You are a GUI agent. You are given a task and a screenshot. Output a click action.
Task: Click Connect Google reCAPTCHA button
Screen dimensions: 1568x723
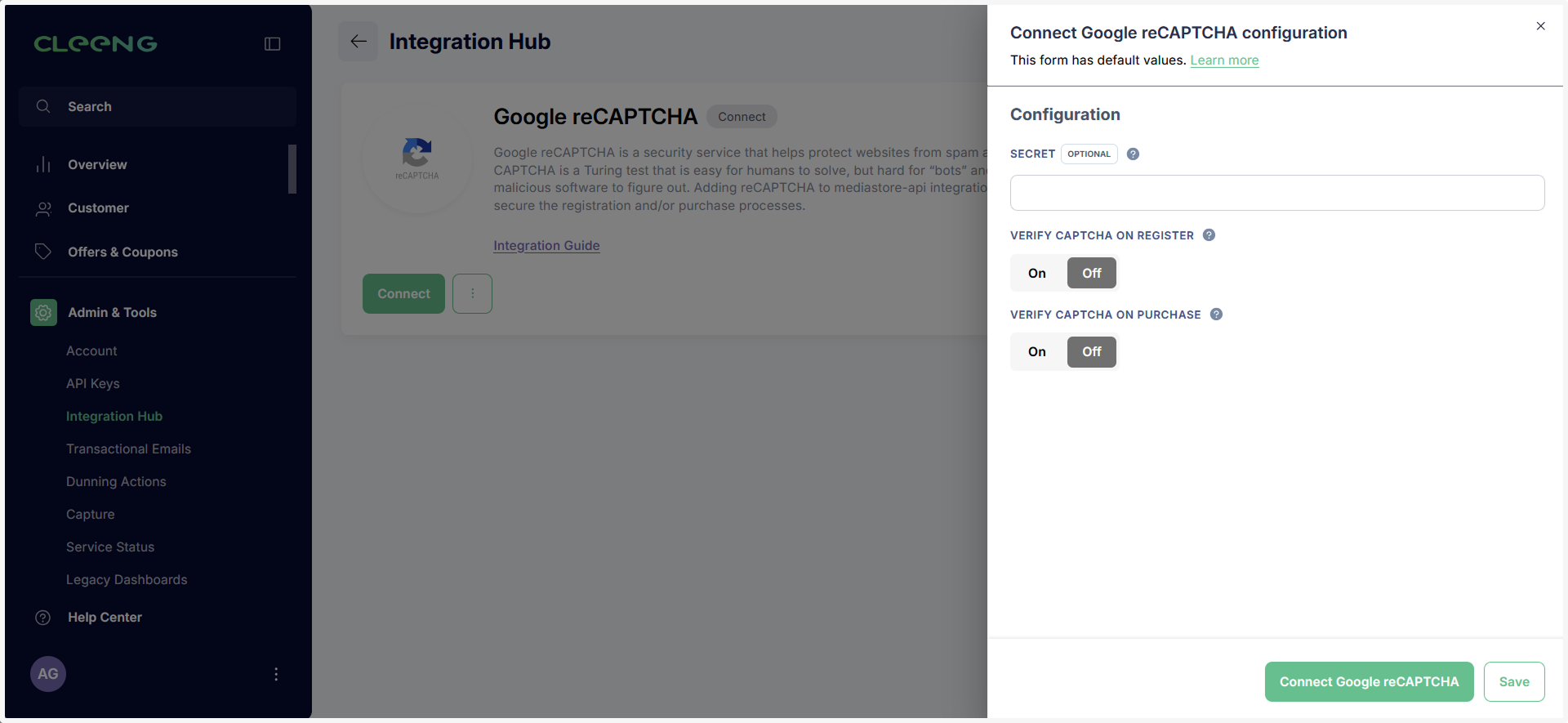(1369, 681)
